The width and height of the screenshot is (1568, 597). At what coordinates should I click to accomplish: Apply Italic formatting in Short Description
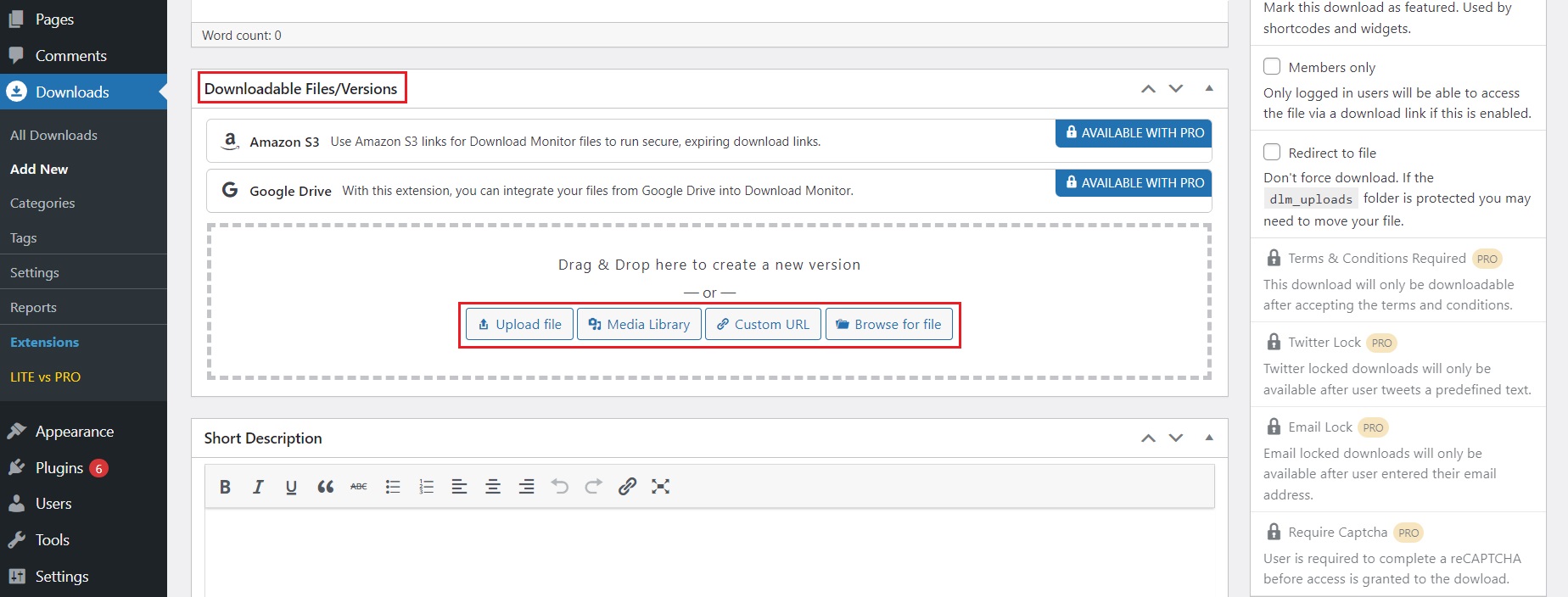point(258,487)
